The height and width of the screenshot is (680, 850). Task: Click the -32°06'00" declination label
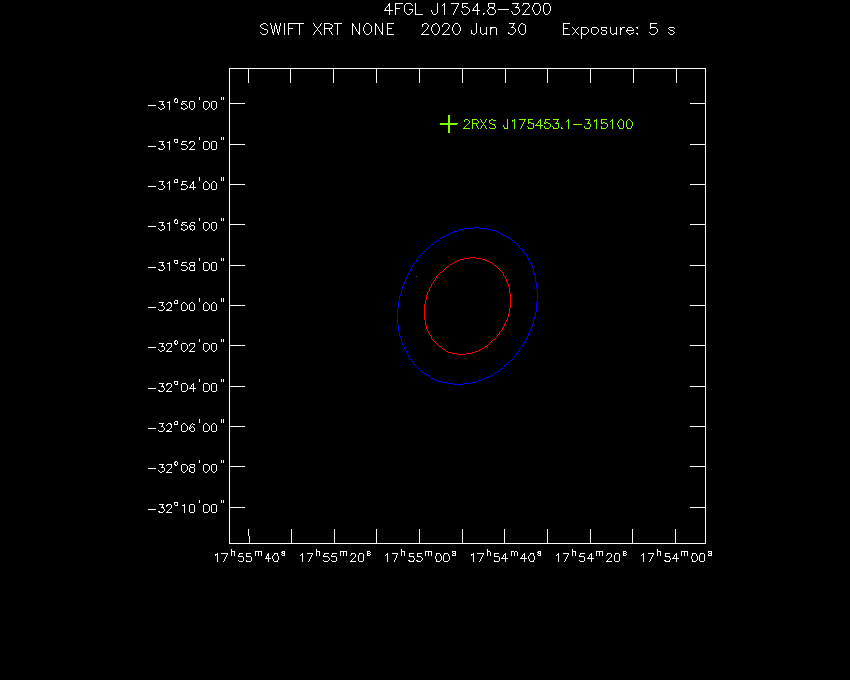pyautogui.click(x=186, y=427)
